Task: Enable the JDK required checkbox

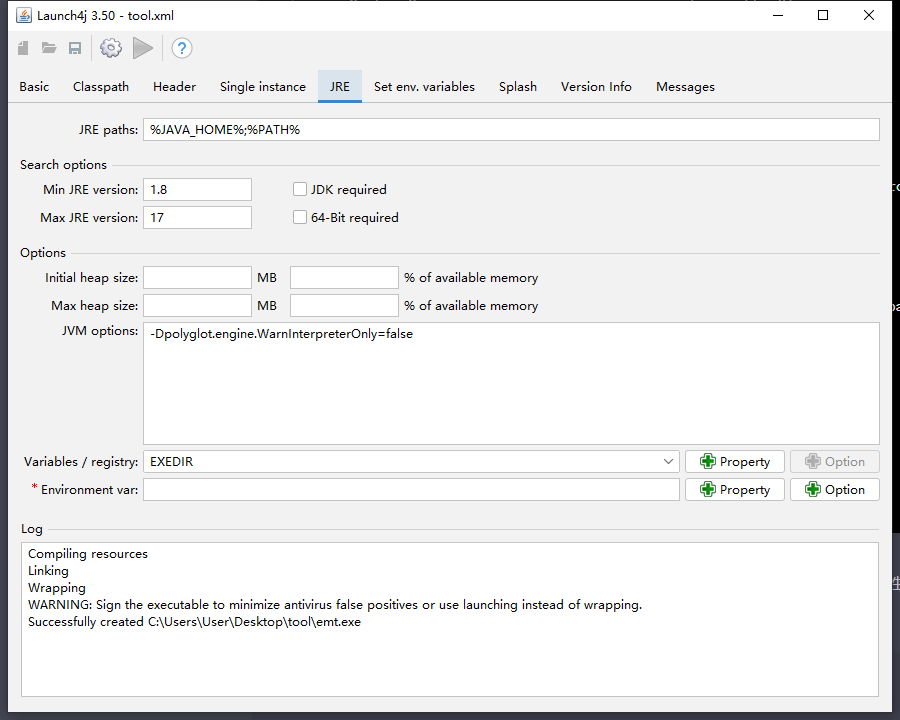Action: [x=300, y=189]
